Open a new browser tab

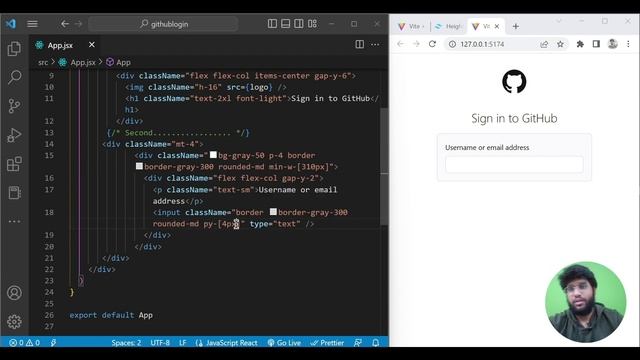click(x=516, y=27)
